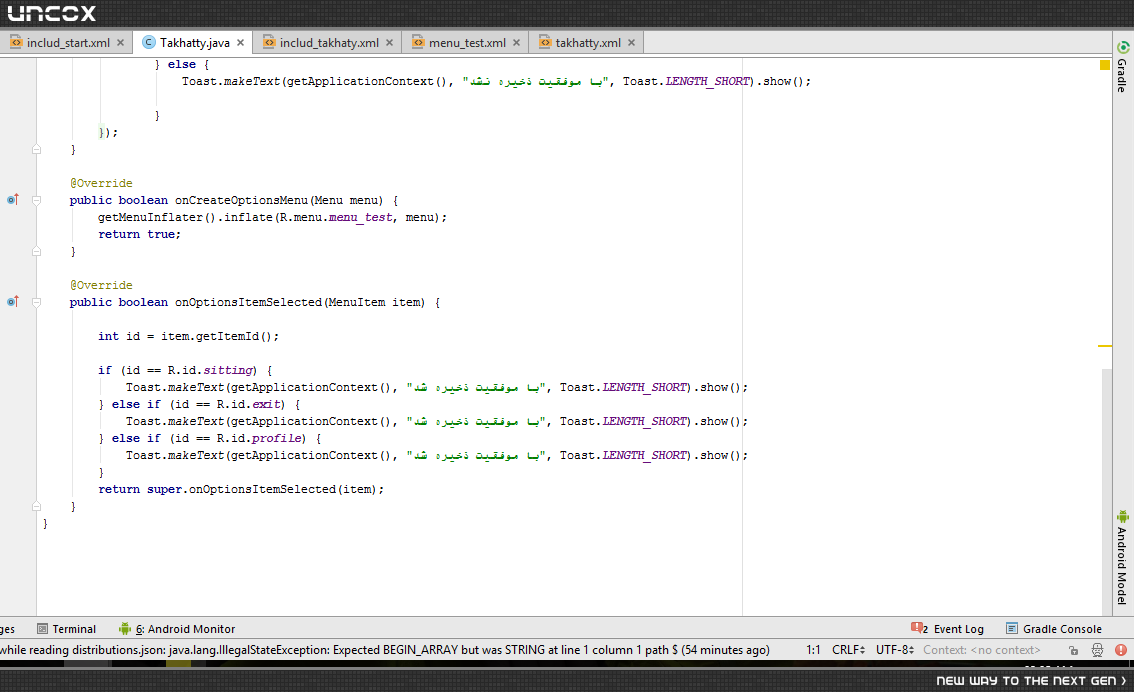The height and width of the screenshot is (692, 1134).
Task: Open the Gradle tool window
Action: pyautogui.click(x=1122, y=75)
